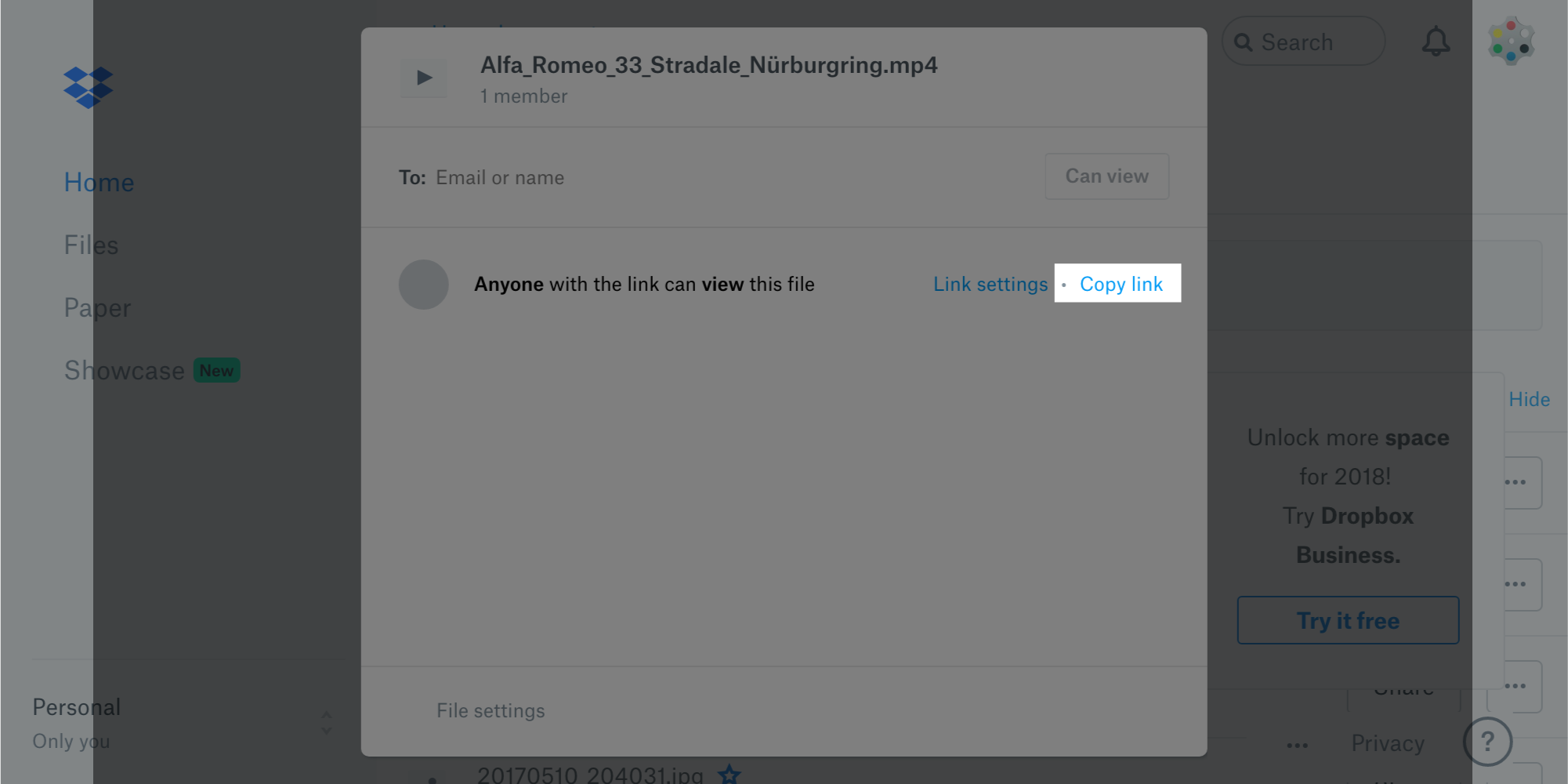This screenshot has width=1568, height=784.
Task: Click Copy link
Action: pos(1121,284)
